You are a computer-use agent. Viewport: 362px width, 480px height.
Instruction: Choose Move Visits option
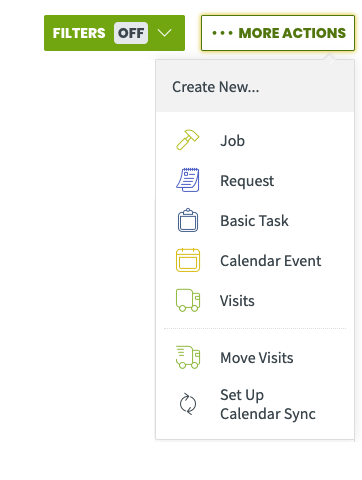coord(255,357)
